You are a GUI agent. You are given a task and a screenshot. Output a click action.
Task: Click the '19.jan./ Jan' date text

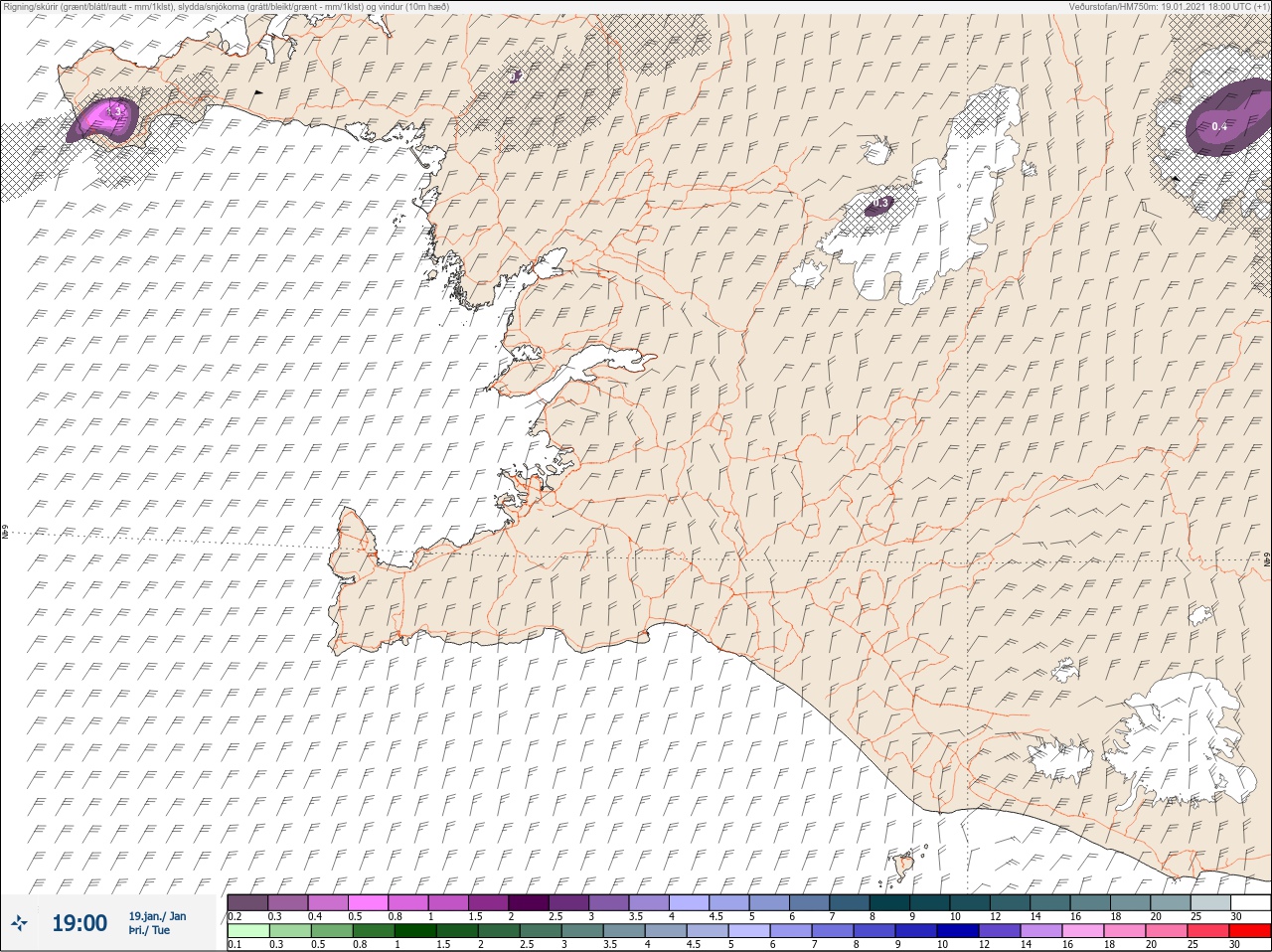click(157, 916)
